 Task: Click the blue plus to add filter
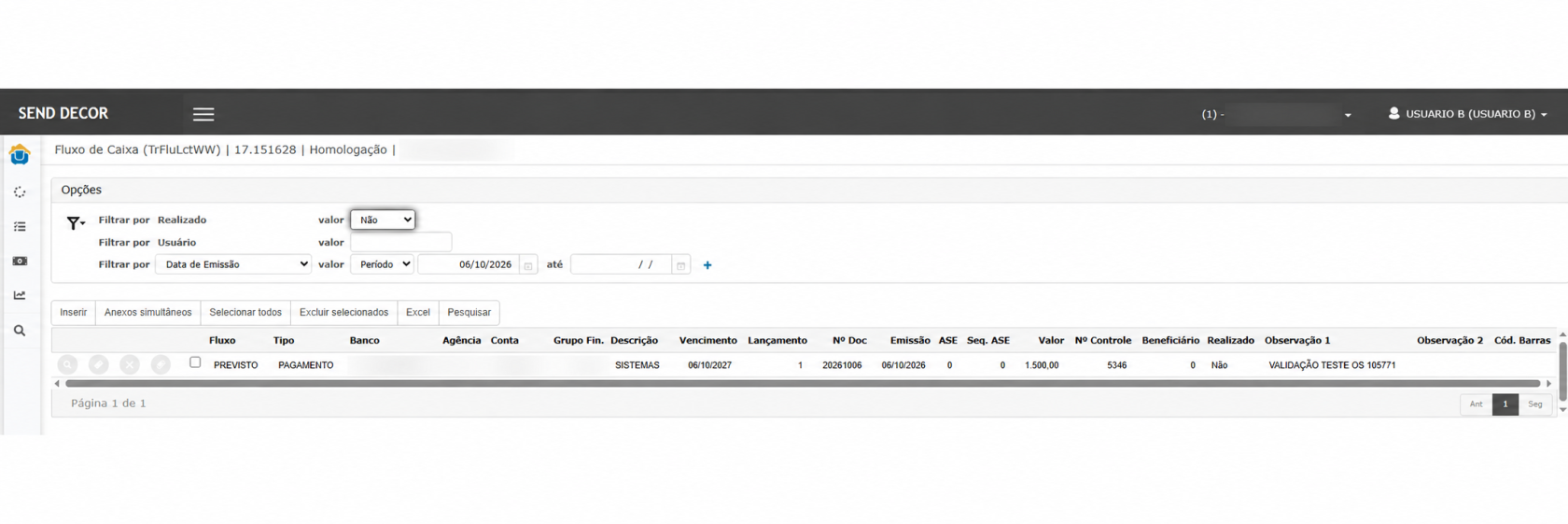pyautogui.click(x=707, y=265)
